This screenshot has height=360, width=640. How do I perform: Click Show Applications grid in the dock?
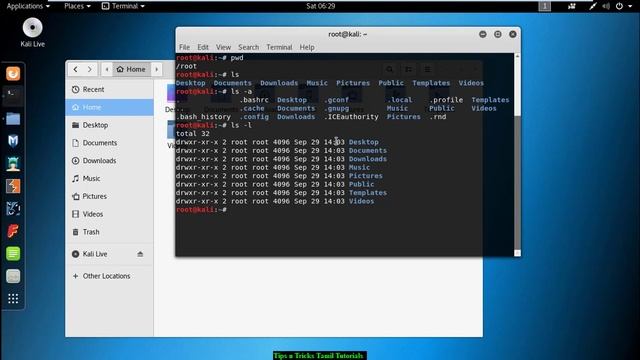tap(13, 299)
